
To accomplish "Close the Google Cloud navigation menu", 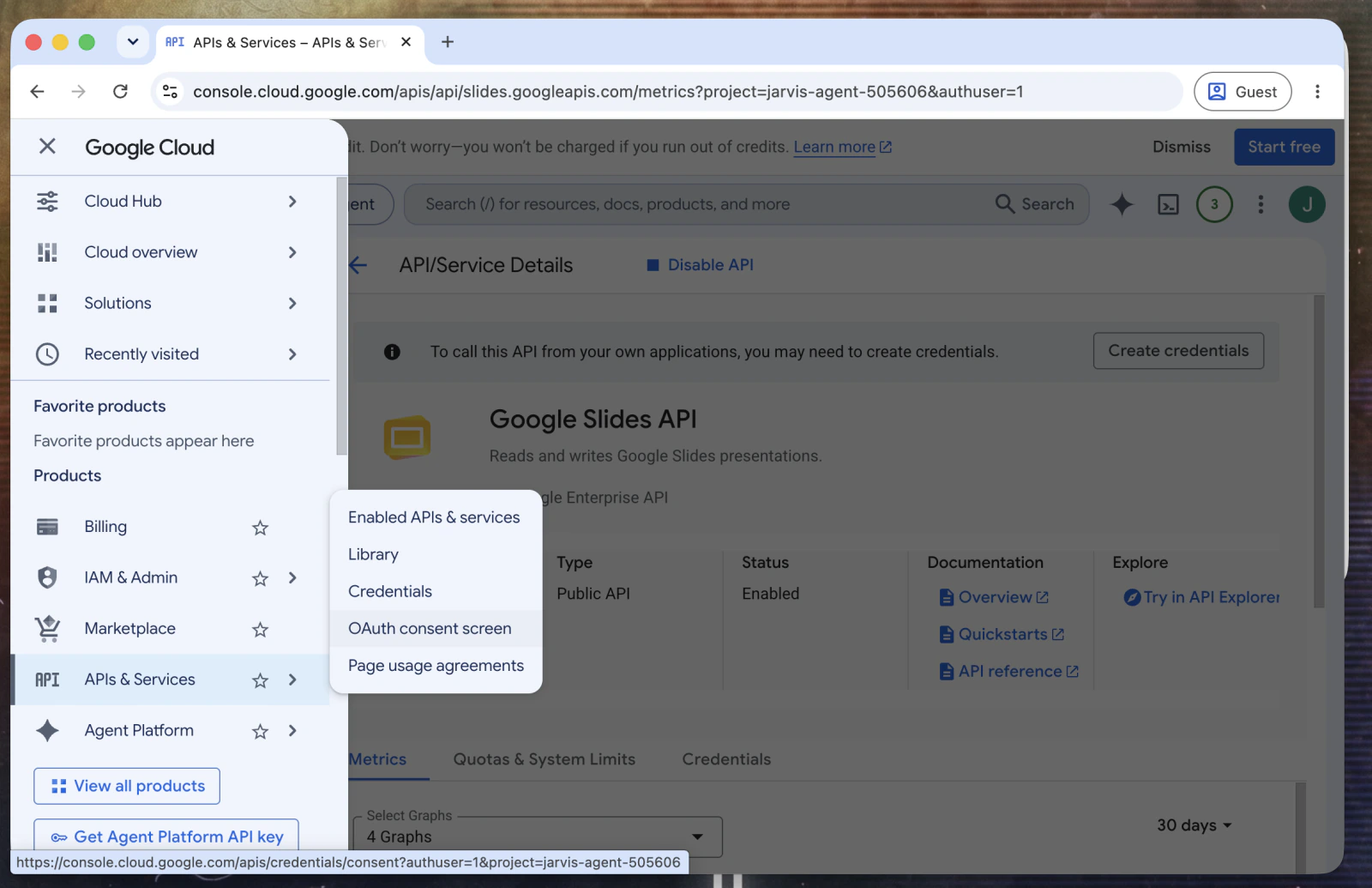I will tap(47, 147).
